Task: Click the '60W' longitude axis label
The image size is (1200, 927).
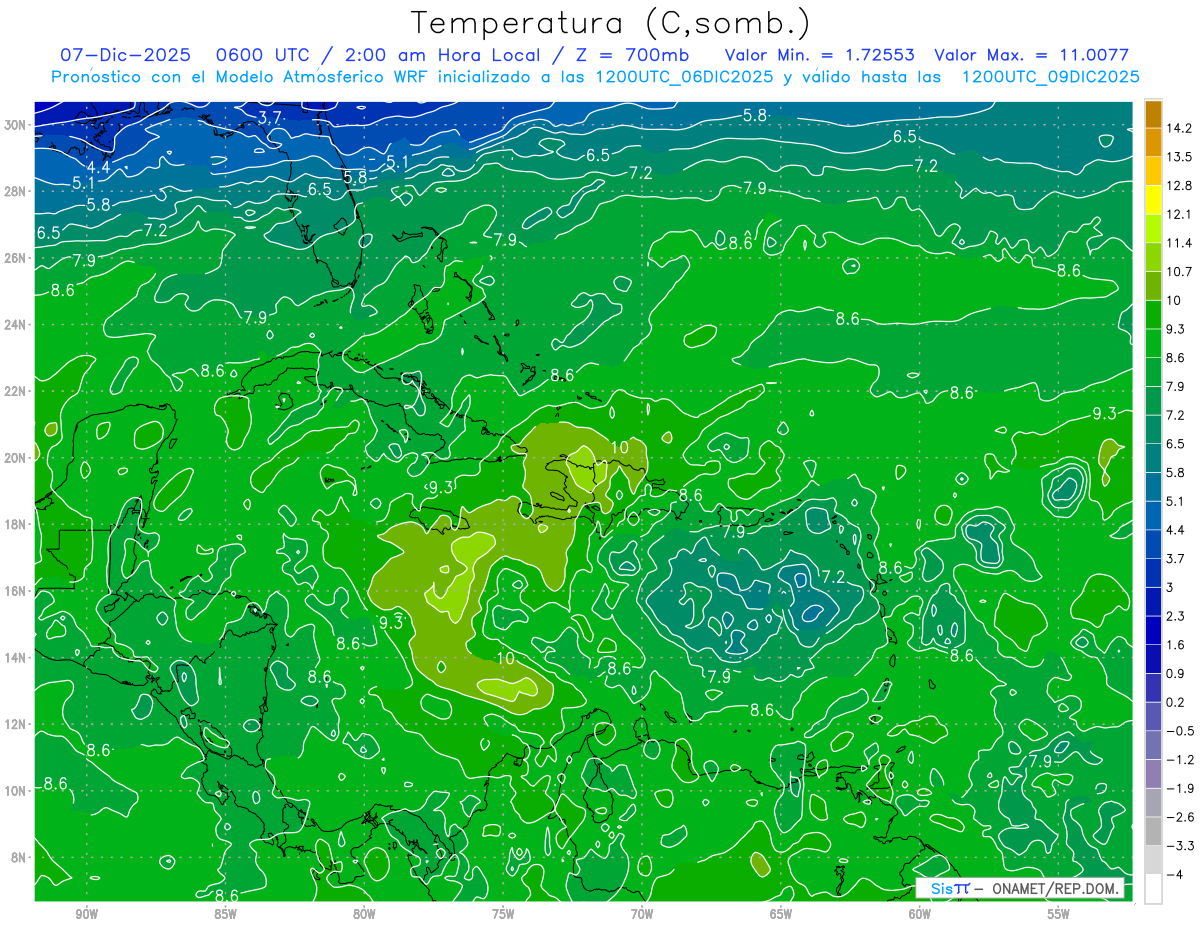Action: [920, 914]
